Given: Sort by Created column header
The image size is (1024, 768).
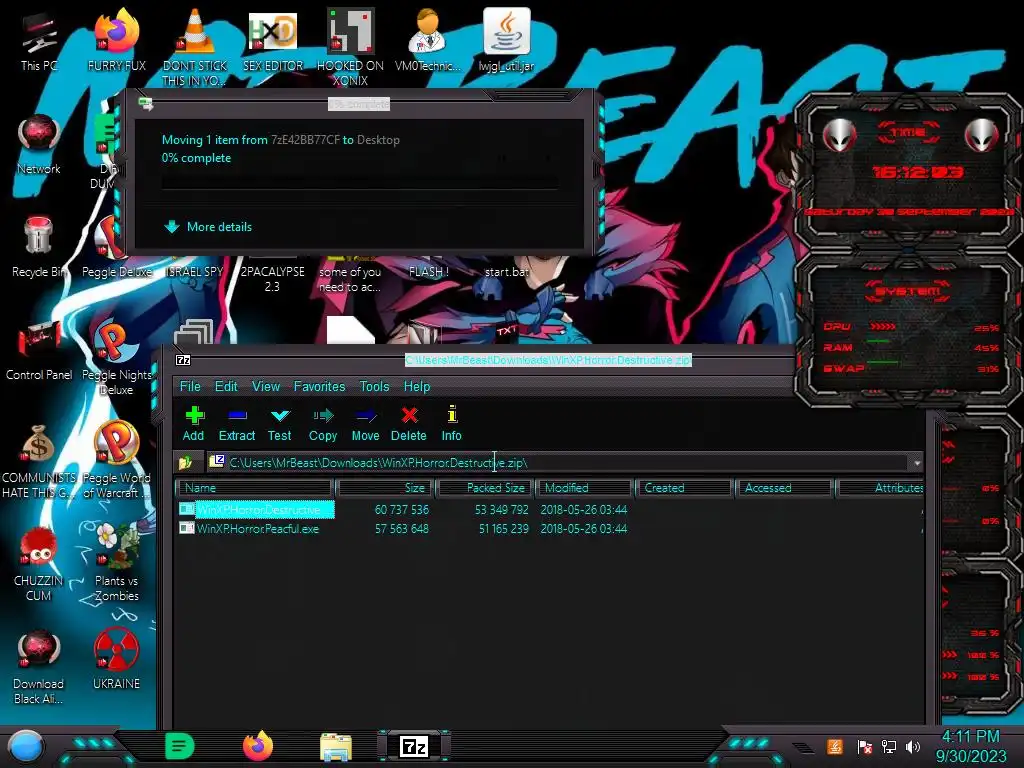Looking at the screenshot, I should 684,488.
